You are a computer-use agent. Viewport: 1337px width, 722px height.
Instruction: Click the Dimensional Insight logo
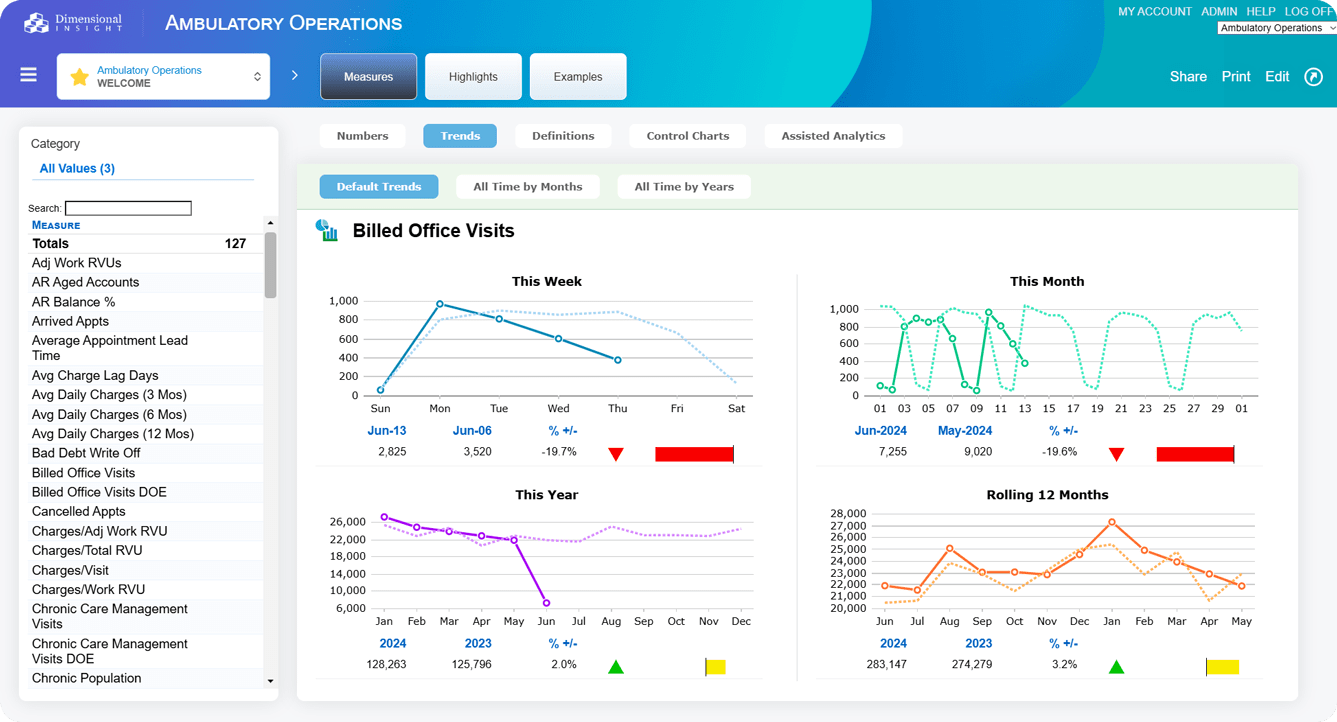[x=73, y=22]
